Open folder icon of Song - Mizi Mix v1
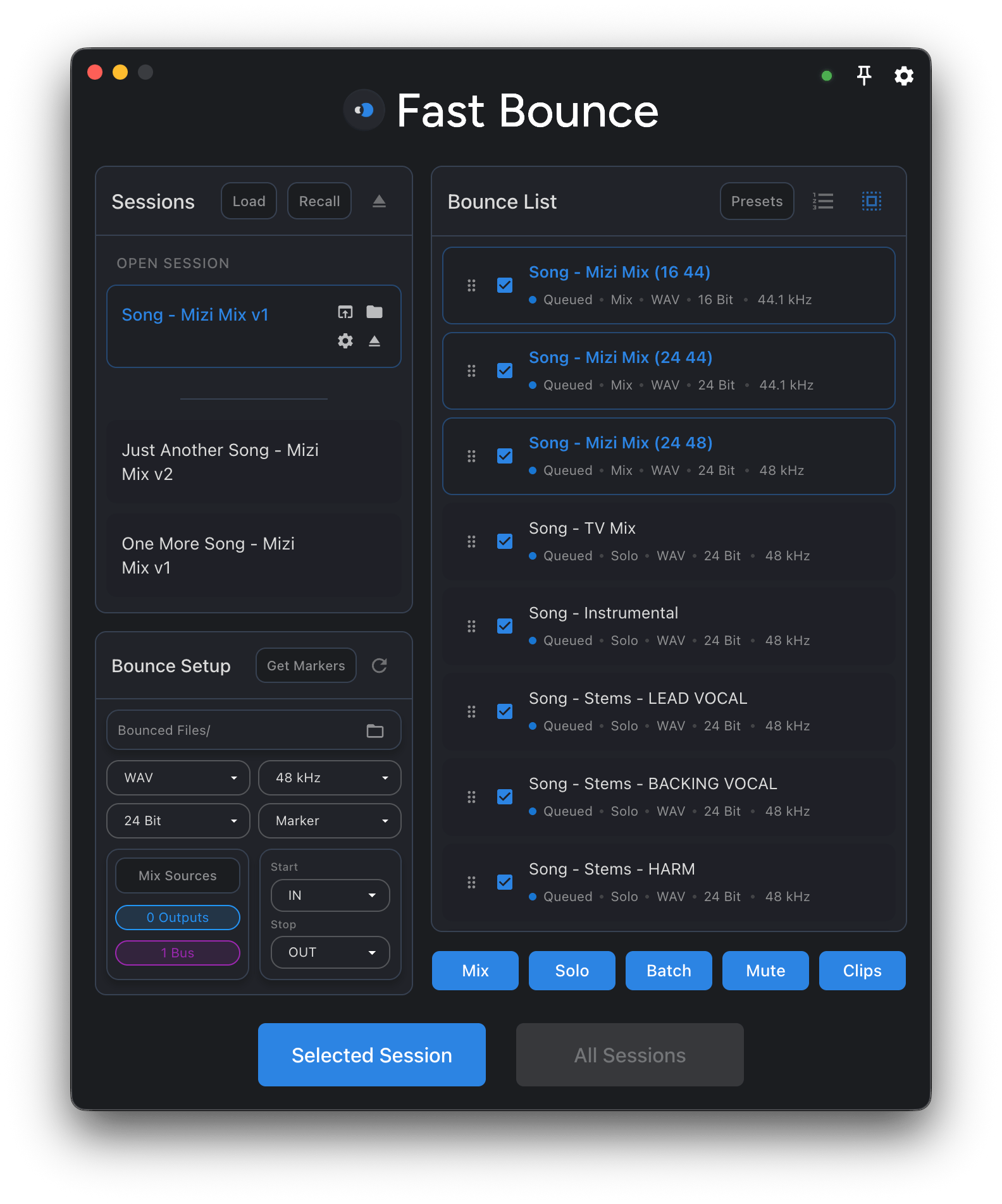The image size is (1002, 1204). coord(374,312)
